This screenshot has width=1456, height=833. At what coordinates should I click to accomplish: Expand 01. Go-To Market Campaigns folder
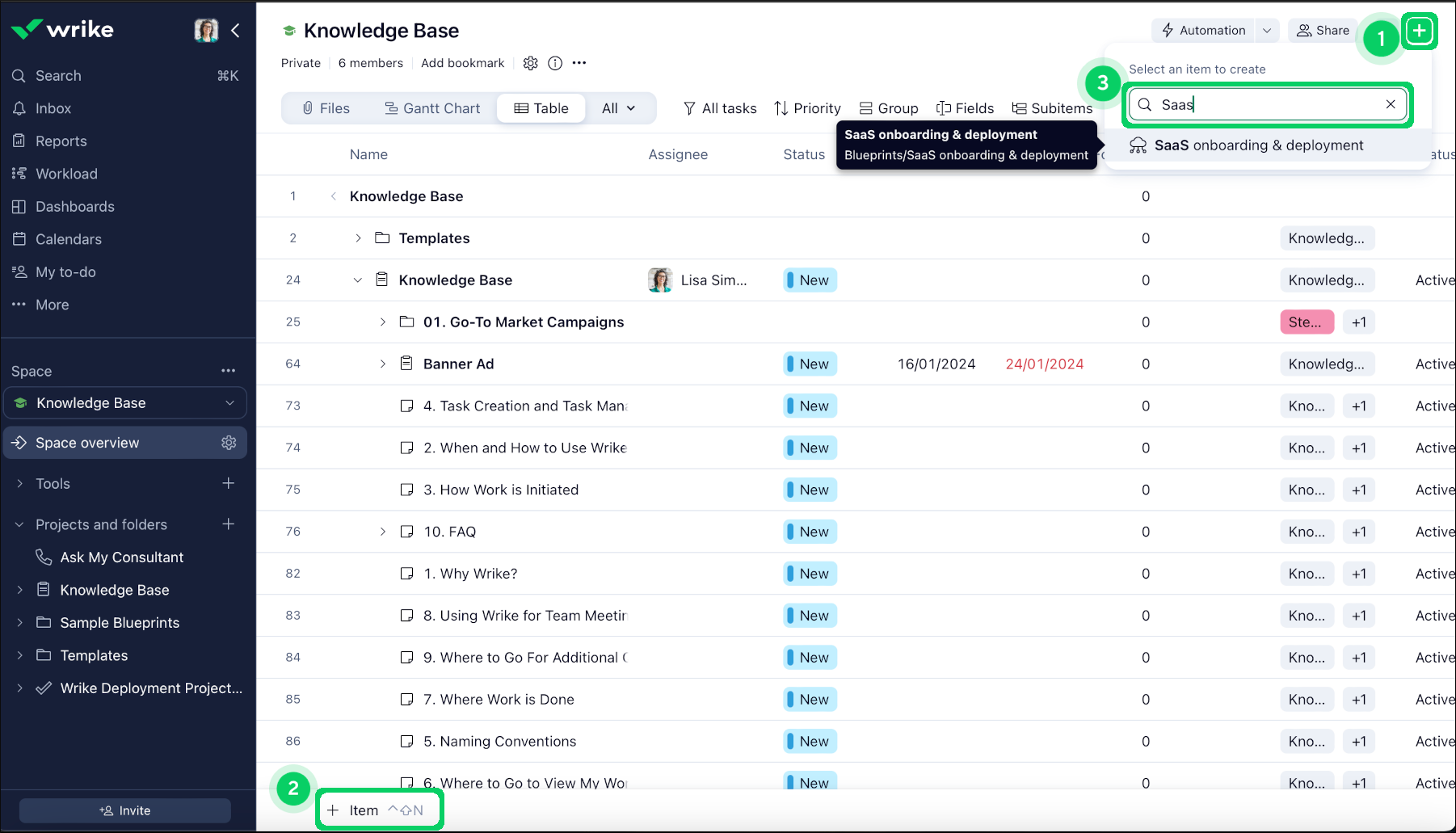pos(382,322)
